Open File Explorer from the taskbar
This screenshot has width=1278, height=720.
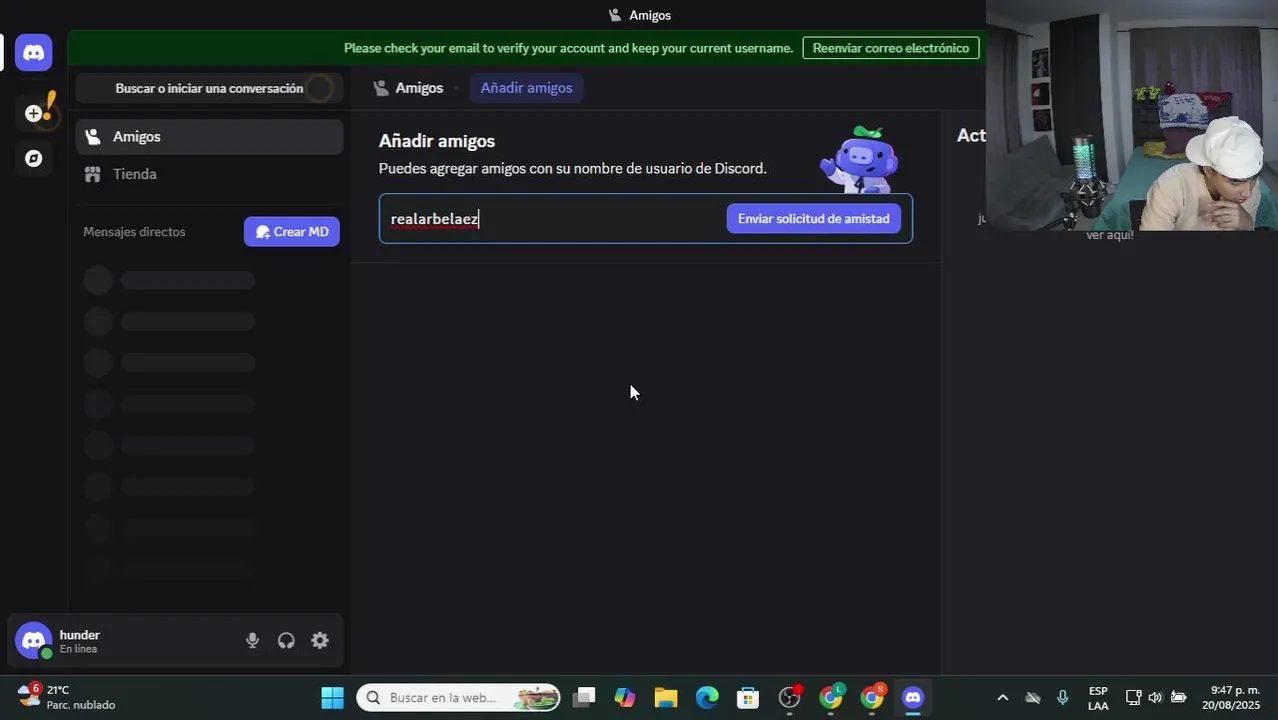click(666, 698)
